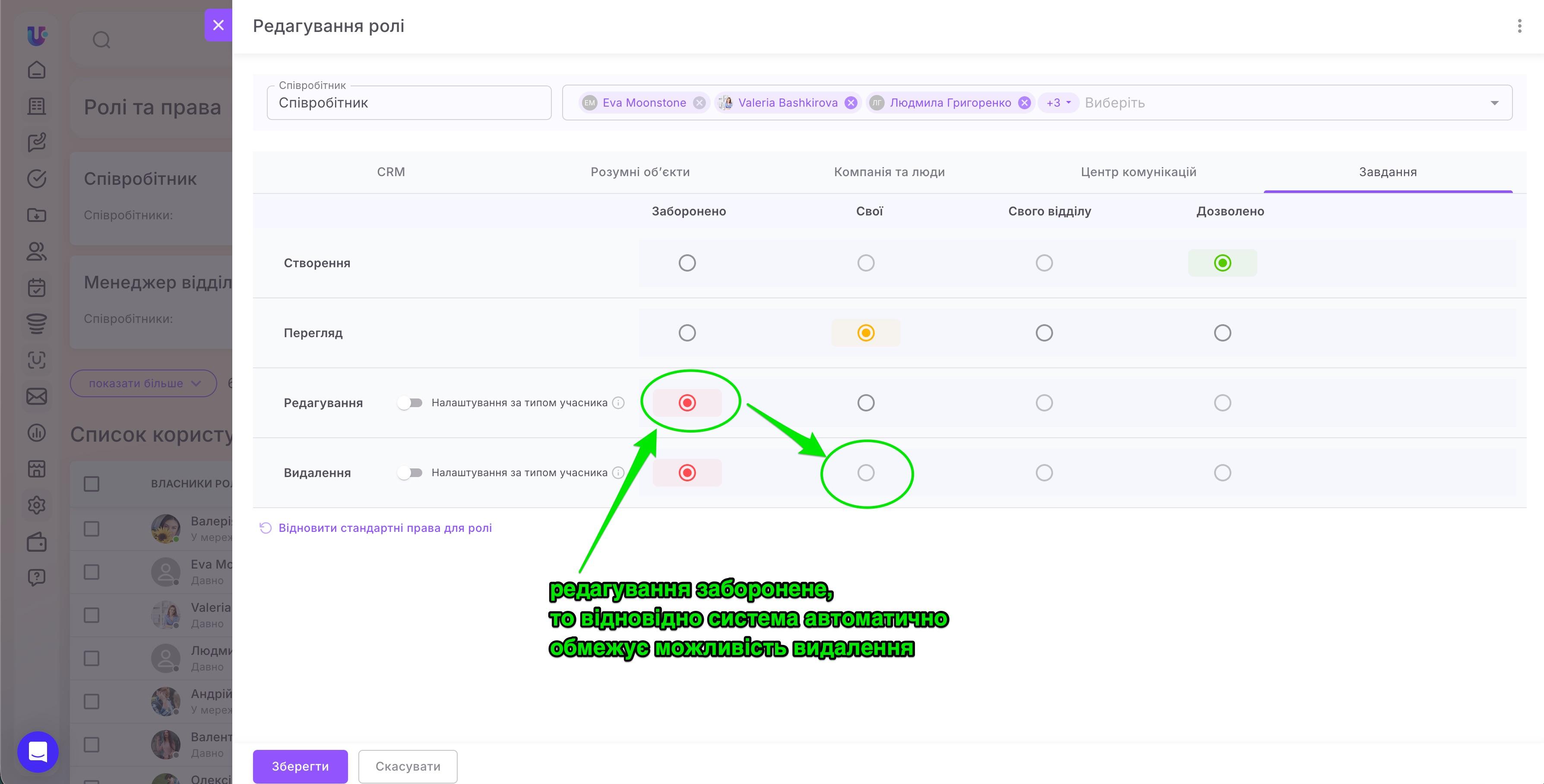Open the checkmark circle tasks icon in sidebar
Viewport: 1544px width, 784px height.
(37, 179)
